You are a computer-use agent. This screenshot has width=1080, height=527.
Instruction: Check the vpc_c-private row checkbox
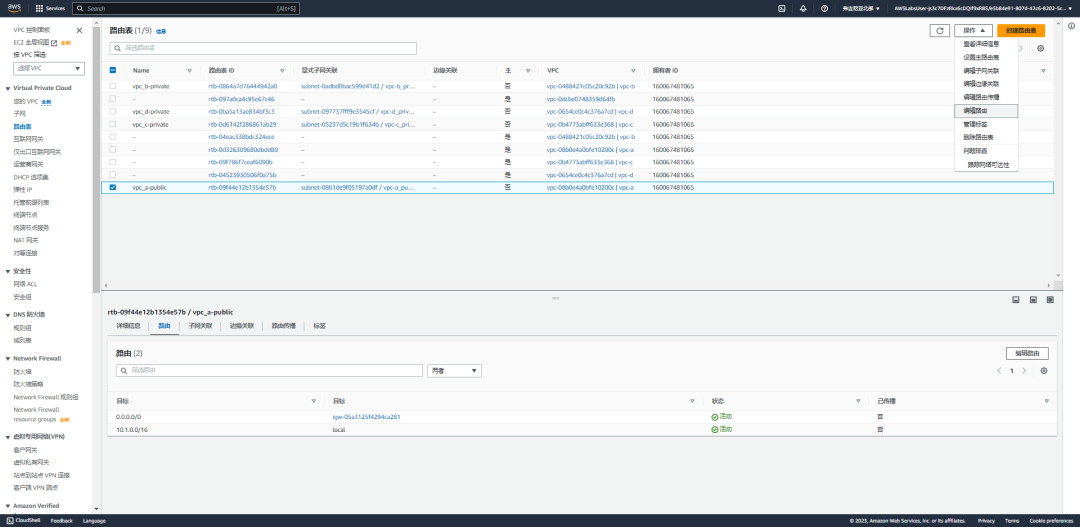click(x=113, y=124)
